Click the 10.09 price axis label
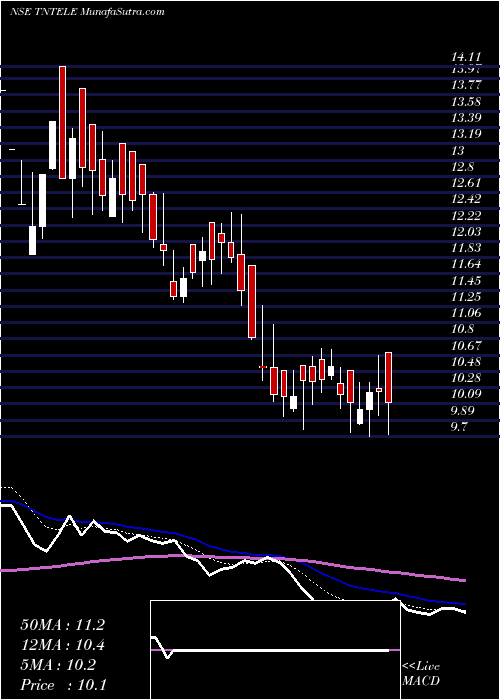The height and width of the screenshot is (700, 500). (x=466, y=395)
